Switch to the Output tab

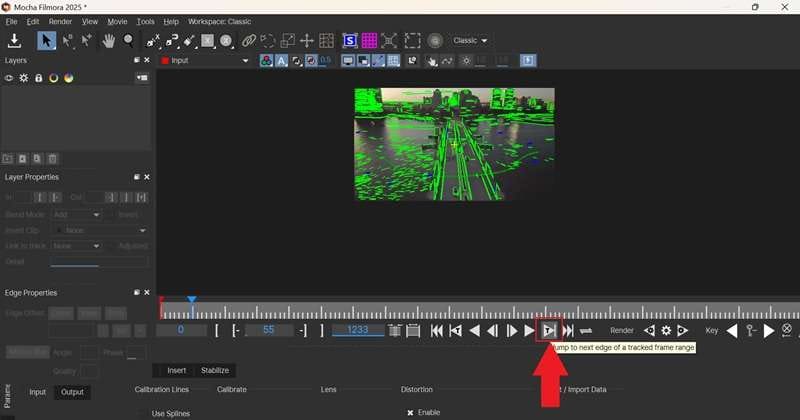(72, 392)
